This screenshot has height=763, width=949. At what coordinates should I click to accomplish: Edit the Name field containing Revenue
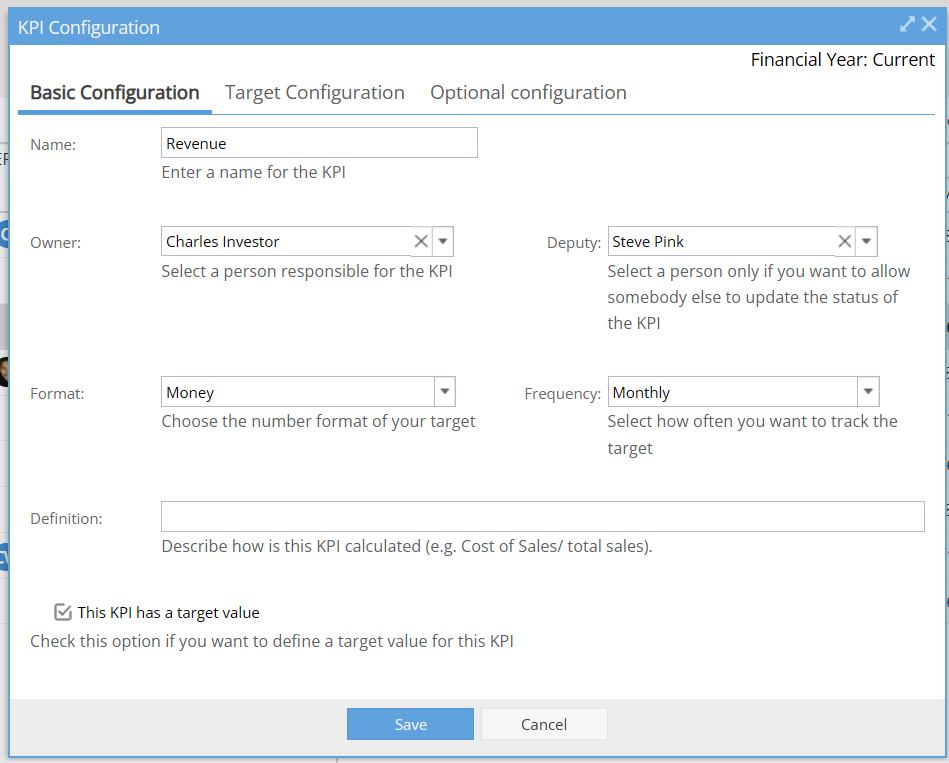pyautogui.click(x=319, y=143)
